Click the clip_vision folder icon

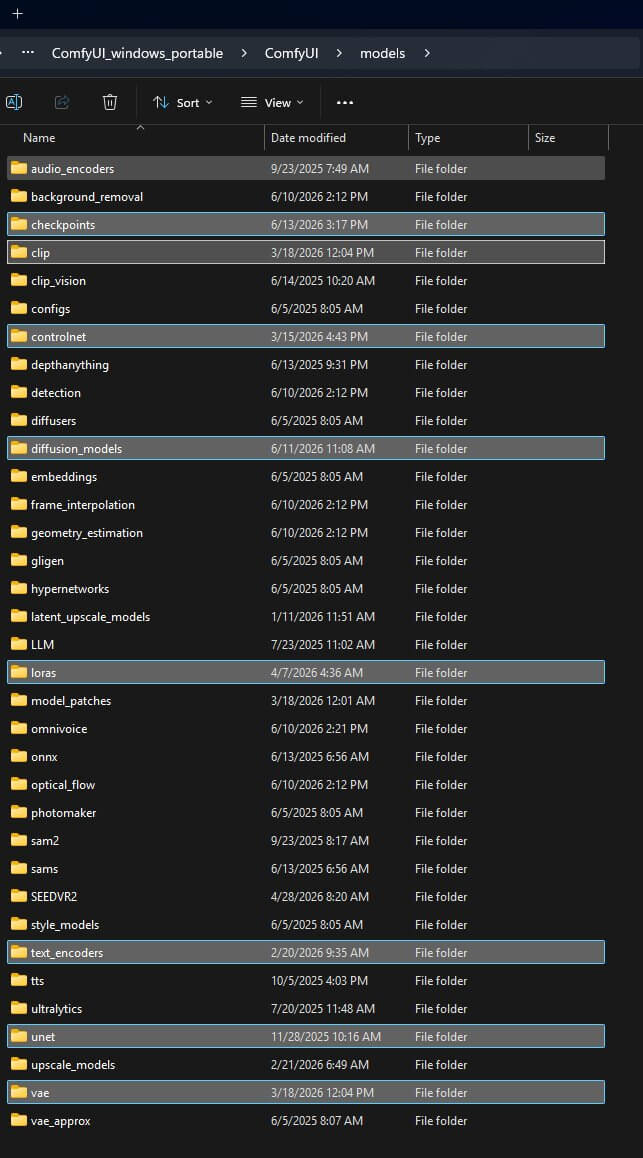(x=19, y=281)
